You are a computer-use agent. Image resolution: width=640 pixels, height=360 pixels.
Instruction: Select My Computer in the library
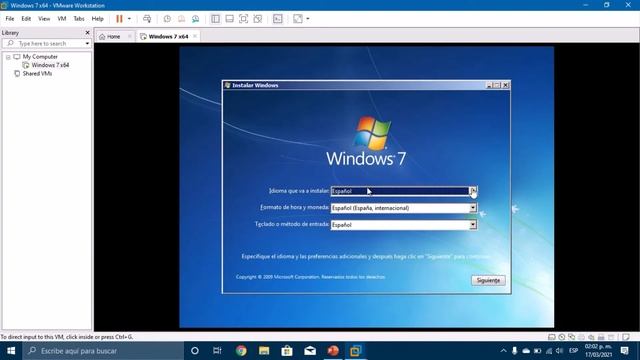tap(40, 57)
